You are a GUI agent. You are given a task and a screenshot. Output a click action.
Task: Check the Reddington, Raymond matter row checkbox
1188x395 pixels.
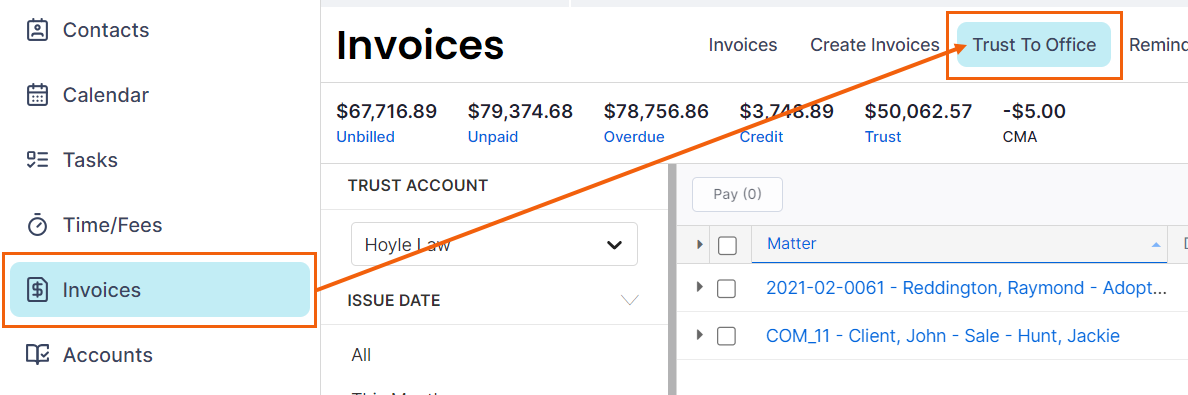(727, 288)
